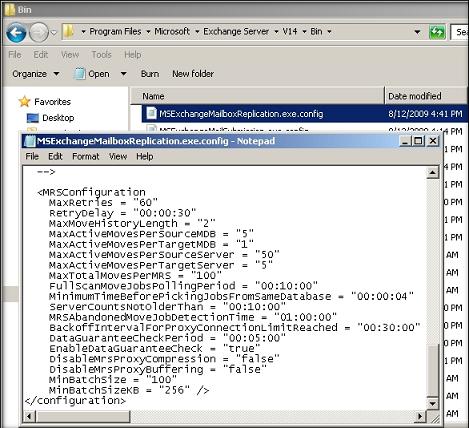Maximize the Notepad window
This screenshot has height=428, width=469.
[x=418, y=141]
